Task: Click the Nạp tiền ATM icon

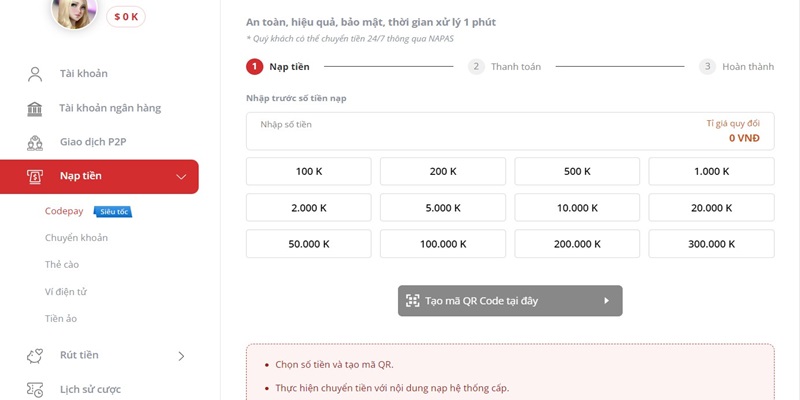Action: tap(35, 177)
